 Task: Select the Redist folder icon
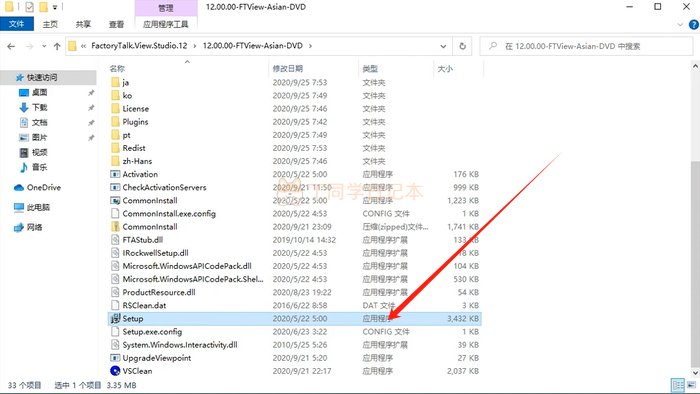[115, 148]
